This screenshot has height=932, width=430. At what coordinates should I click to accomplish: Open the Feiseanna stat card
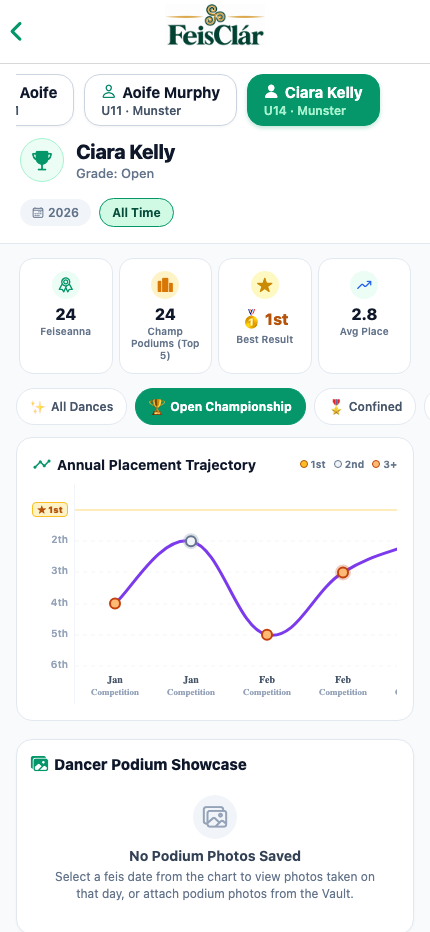tap(66, 316)
